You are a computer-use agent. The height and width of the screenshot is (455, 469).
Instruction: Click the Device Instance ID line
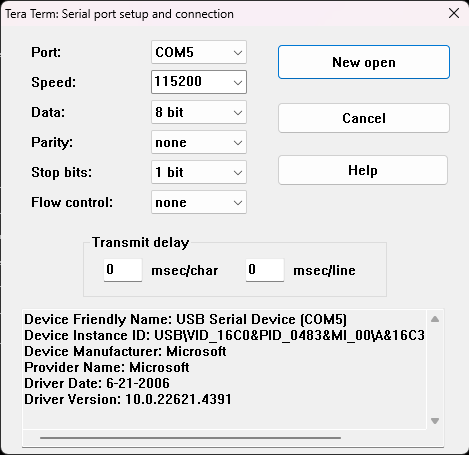[x=224, y=335]
